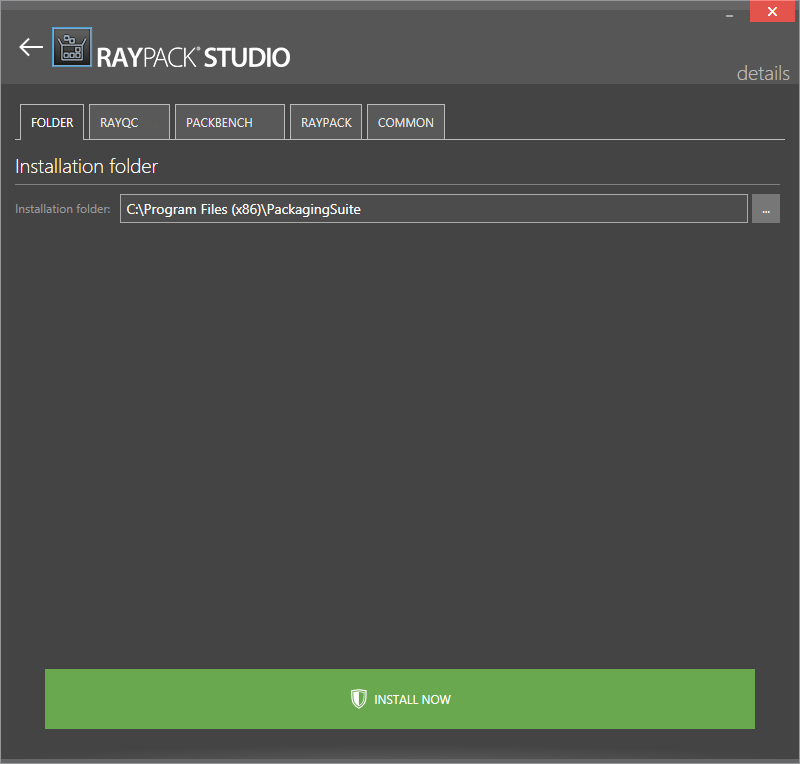Click the RayPack Studio logo icon
800x764 pixels.
tap(72, 47)
